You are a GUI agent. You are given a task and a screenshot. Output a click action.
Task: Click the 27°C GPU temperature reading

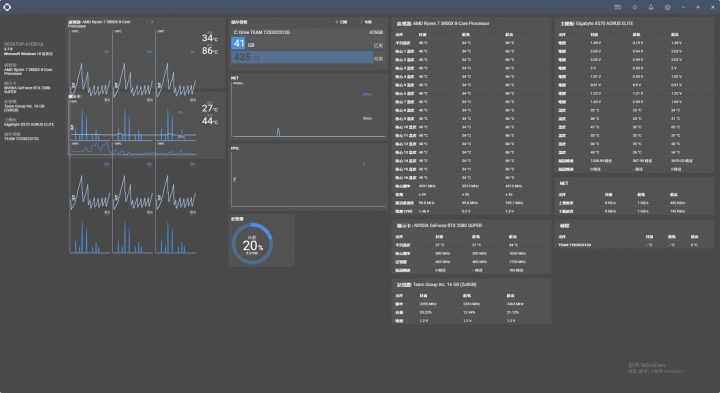click(210, 108)
